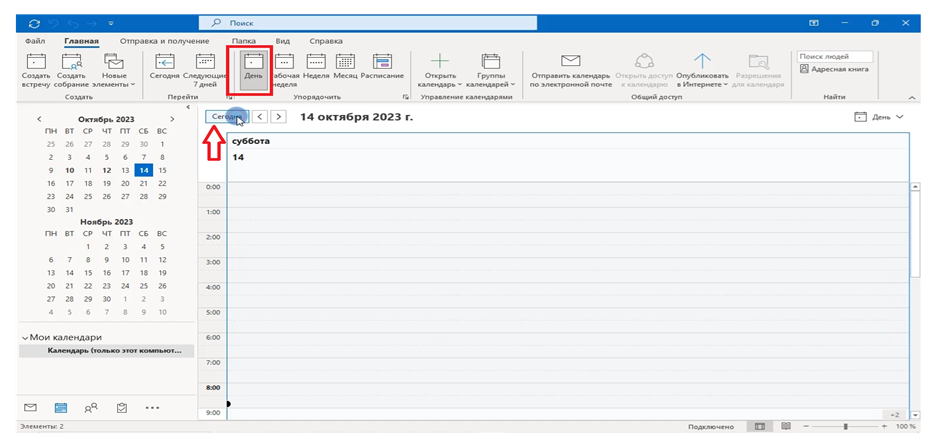Image resolution: width=940 pixels, height=440 pixels.
Task: Open People icon in bottom navigation
Action: pos(91,408)
